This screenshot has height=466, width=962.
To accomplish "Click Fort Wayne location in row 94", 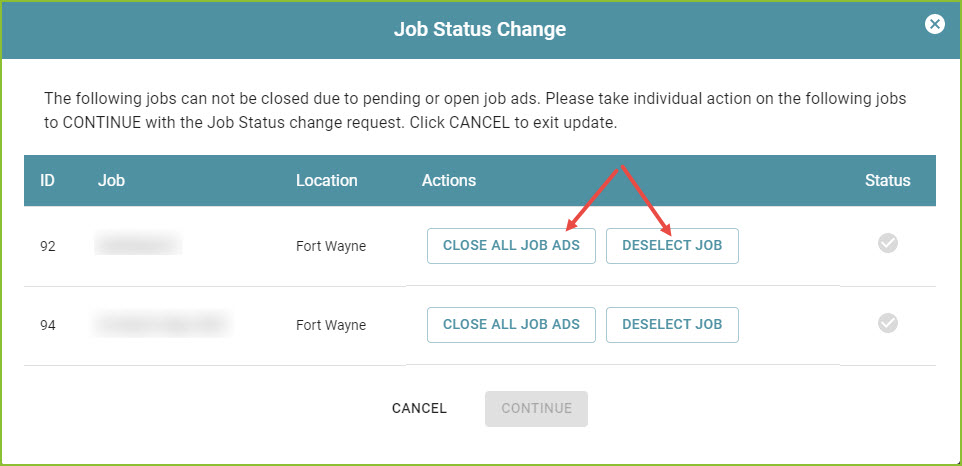I will point(331,325).
